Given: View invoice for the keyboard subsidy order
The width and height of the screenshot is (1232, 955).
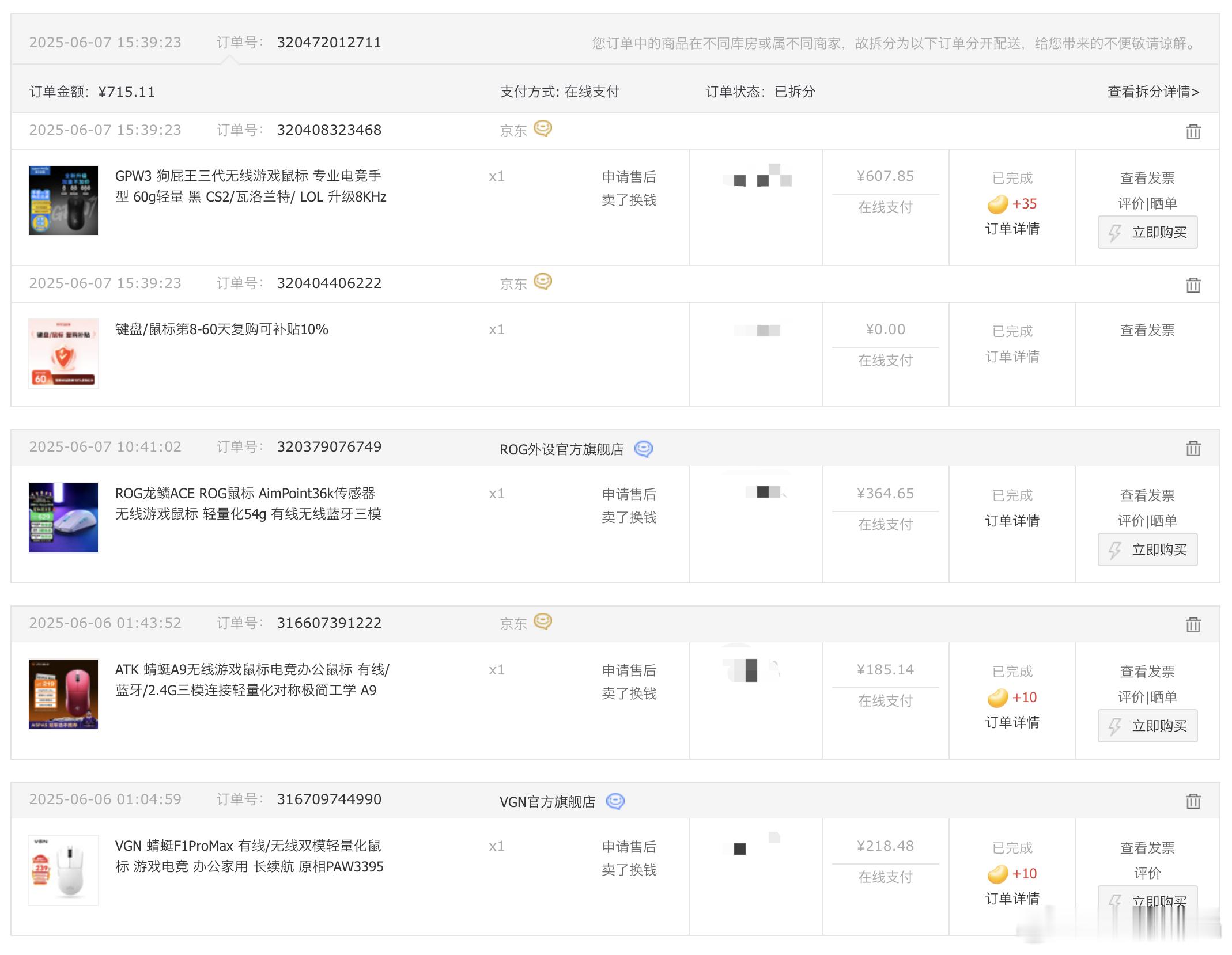Looking at the screenshot, I should tap(1147, 330).
